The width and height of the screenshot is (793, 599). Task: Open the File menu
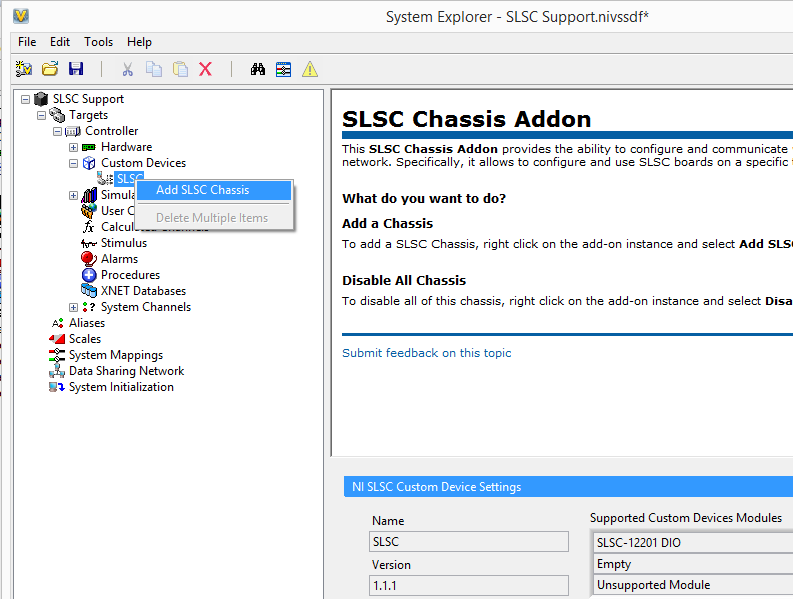(27, 42)
